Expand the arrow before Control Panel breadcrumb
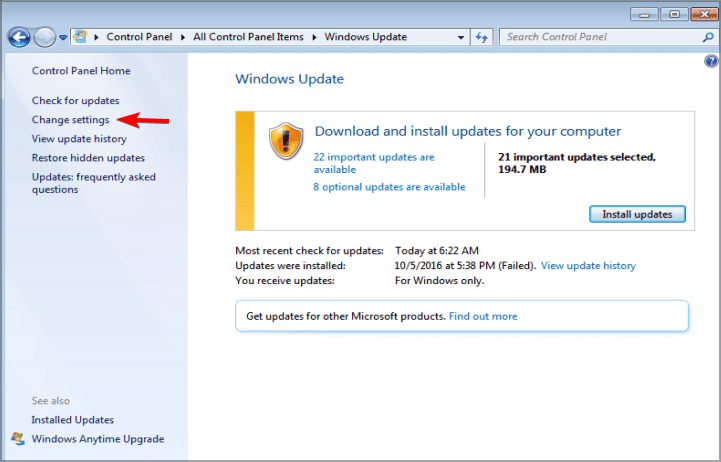The height and width of the screenshot is (462, 721). (x=96, y=37)
